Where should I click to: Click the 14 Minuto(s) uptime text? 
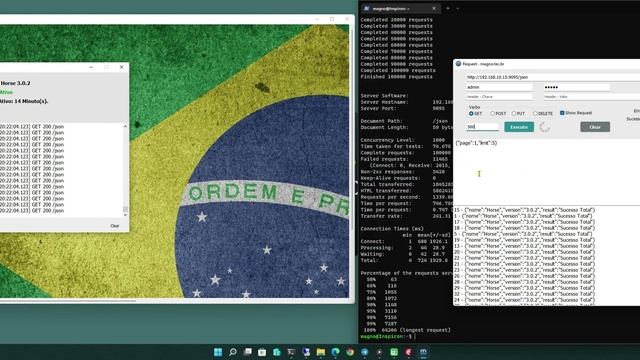point(24,101)
